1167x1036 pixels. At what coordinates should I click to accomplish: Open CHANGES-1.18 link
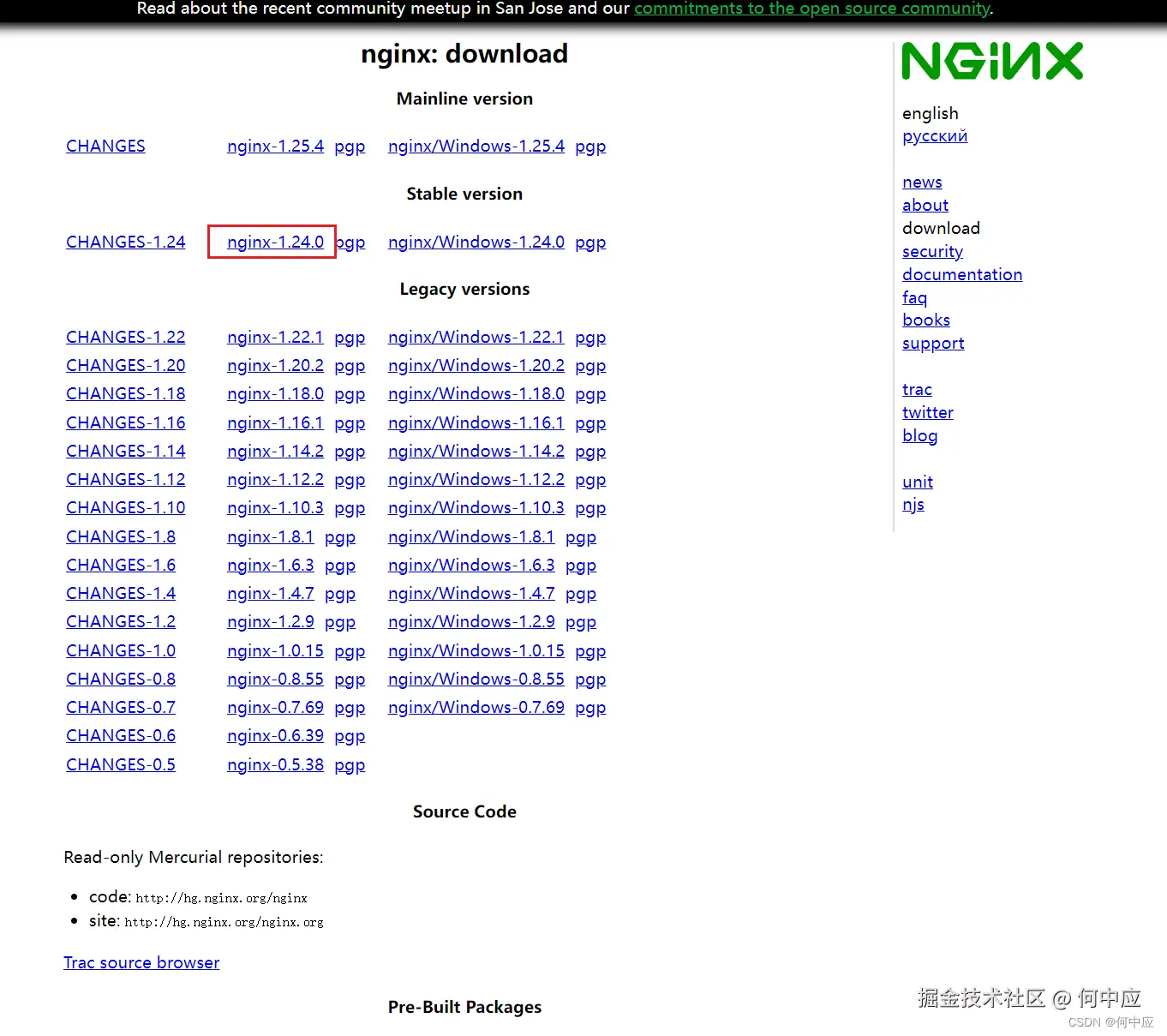pos(126,394)
